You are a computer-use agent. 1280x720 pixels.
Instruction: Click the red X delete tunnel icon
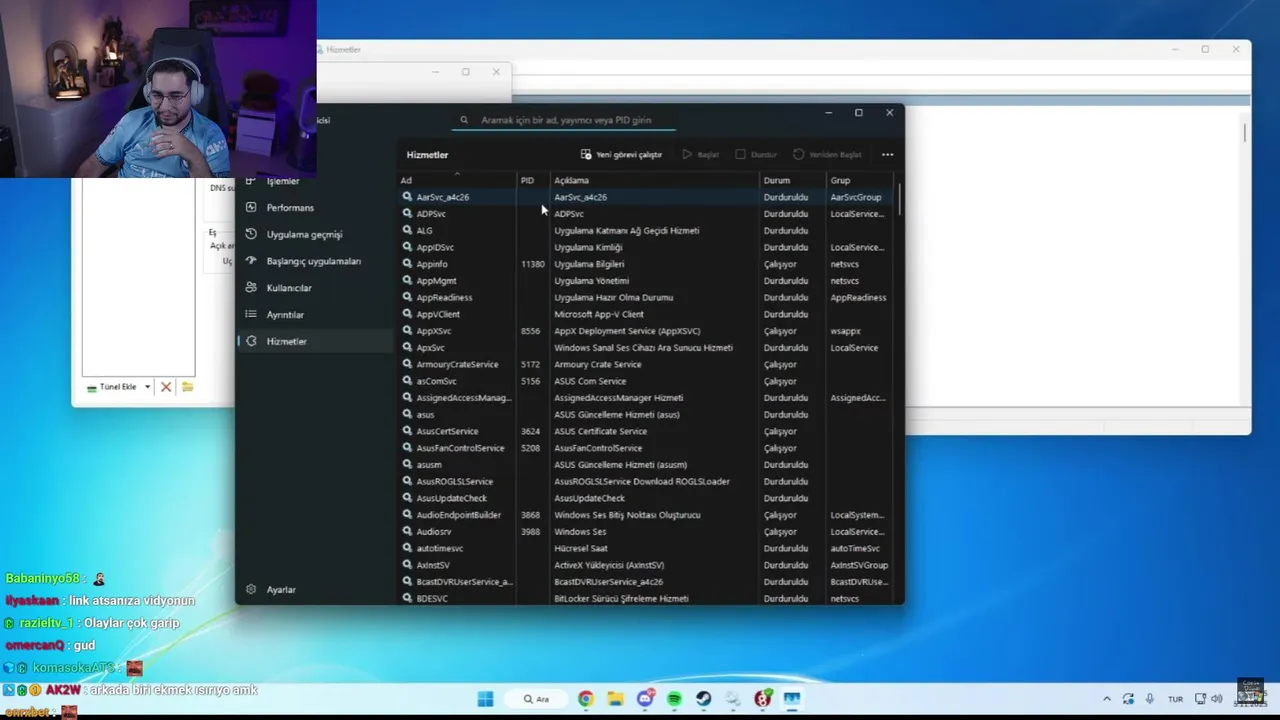click(x=166, y=387)
